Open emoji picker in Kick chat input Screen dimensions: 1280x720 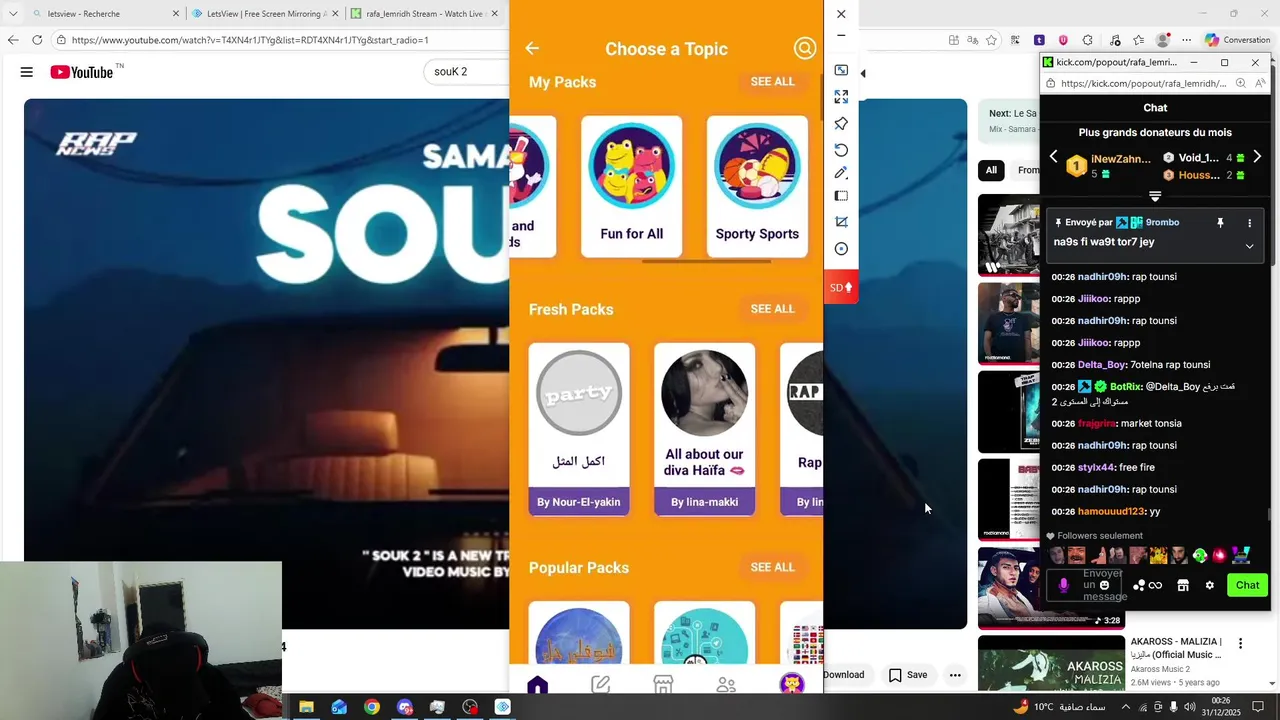pyautogui.click(x=1105, y=585)
